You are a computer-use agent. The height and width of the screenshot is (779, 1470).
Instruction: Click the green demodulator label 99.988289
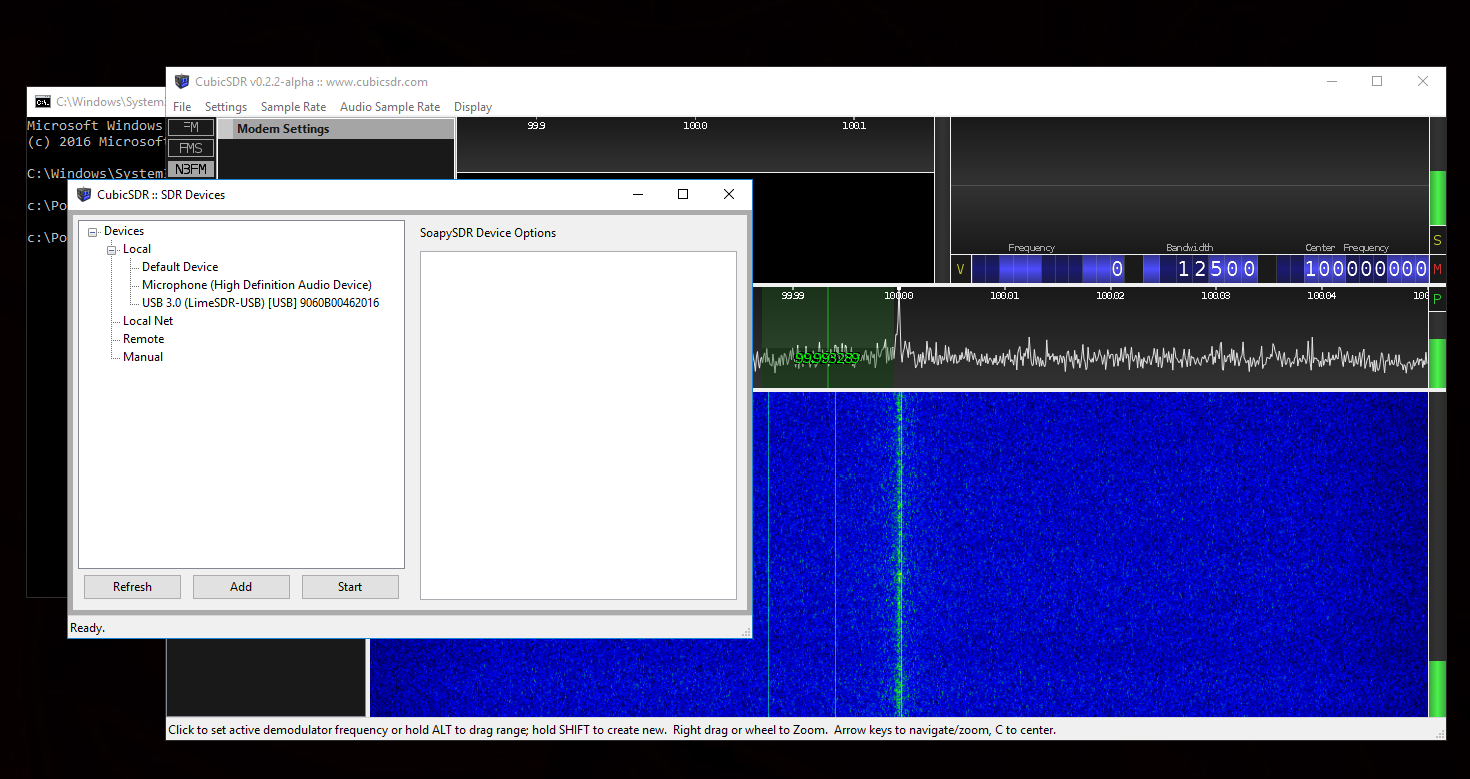pyautogui.click(x=827, y=358)
